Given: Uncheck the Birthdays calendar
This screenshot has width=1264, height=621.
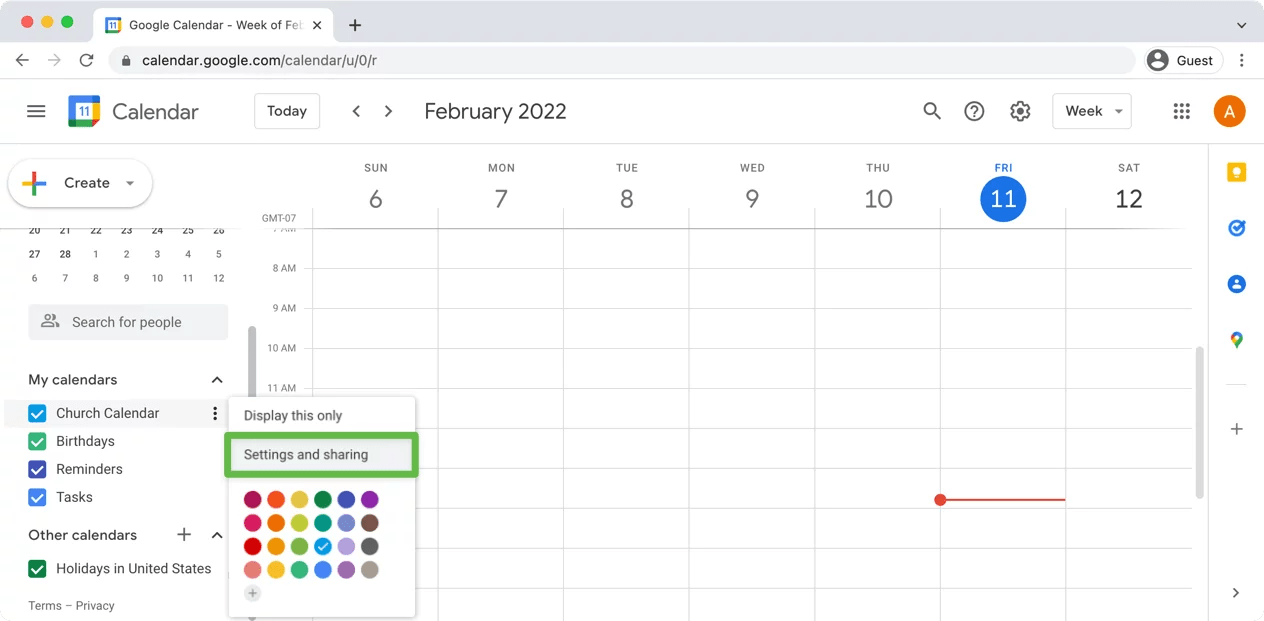Looking at the screenshot, I should [37, 441].
